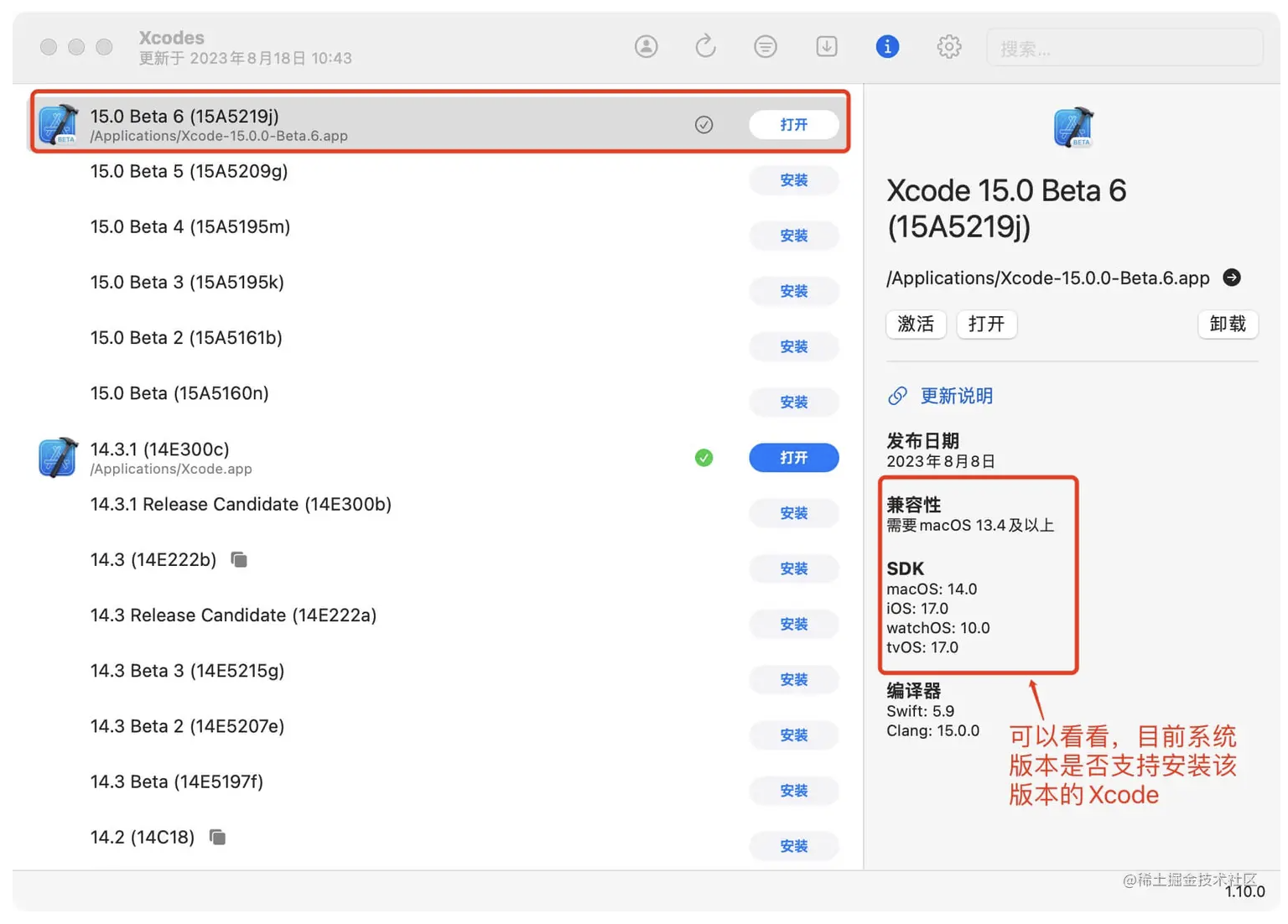Install 14.2 (14C18)
The image size is (1288, 924).
click(793, 846)
